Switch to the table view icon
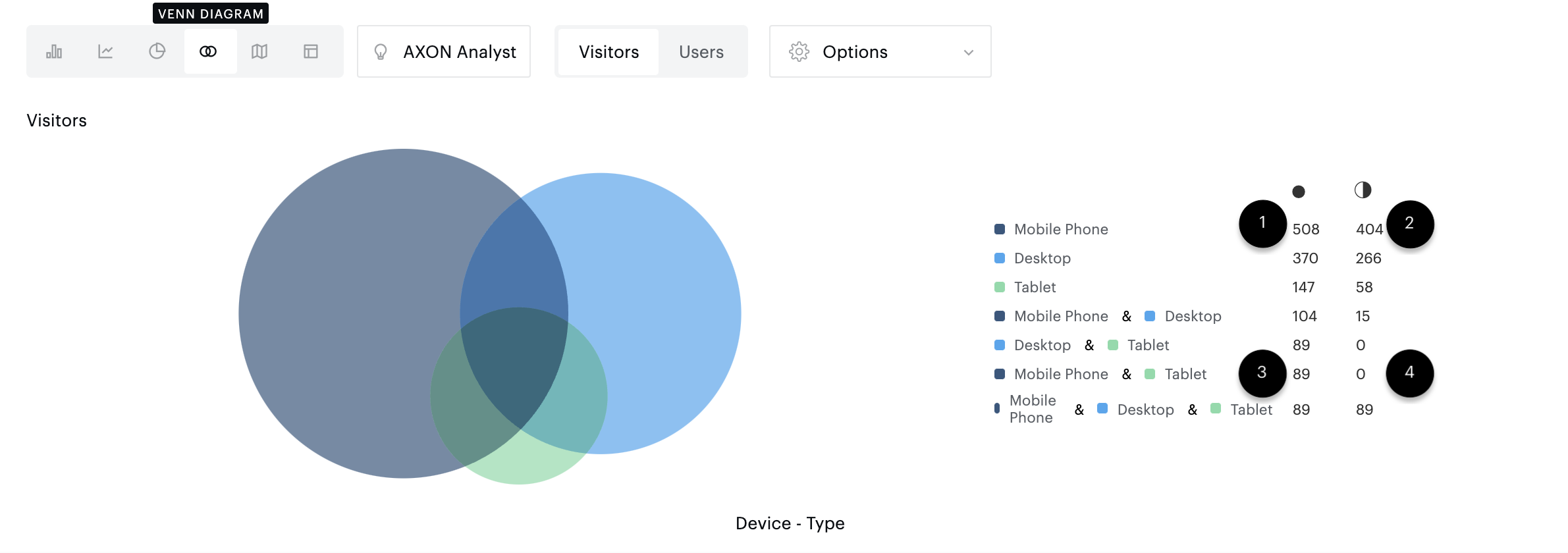This screenshot has height=553, width=1568. click(x=311, y=51)
